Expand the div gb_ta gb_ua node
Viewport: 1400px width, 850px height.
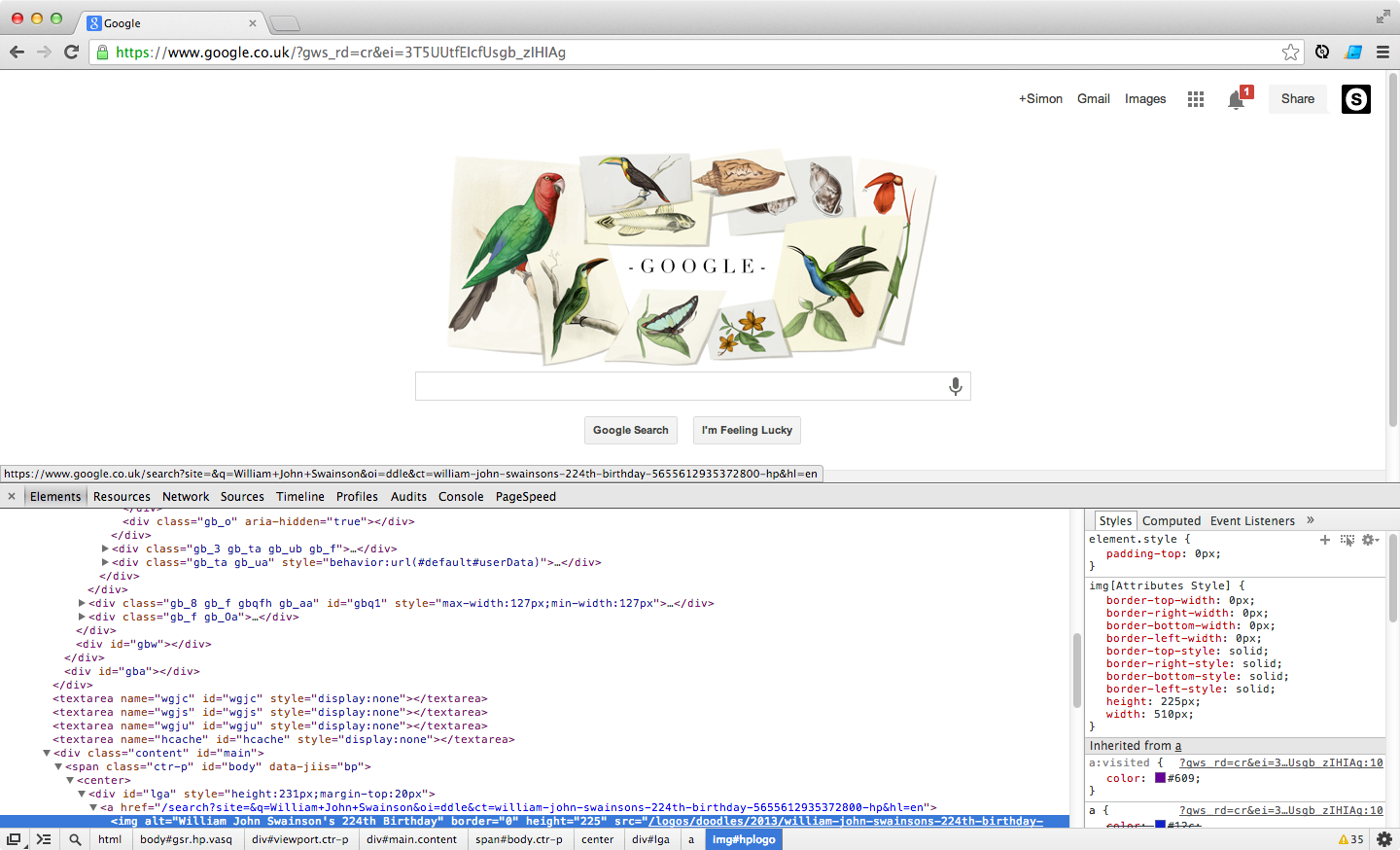[x=105, y=562]
